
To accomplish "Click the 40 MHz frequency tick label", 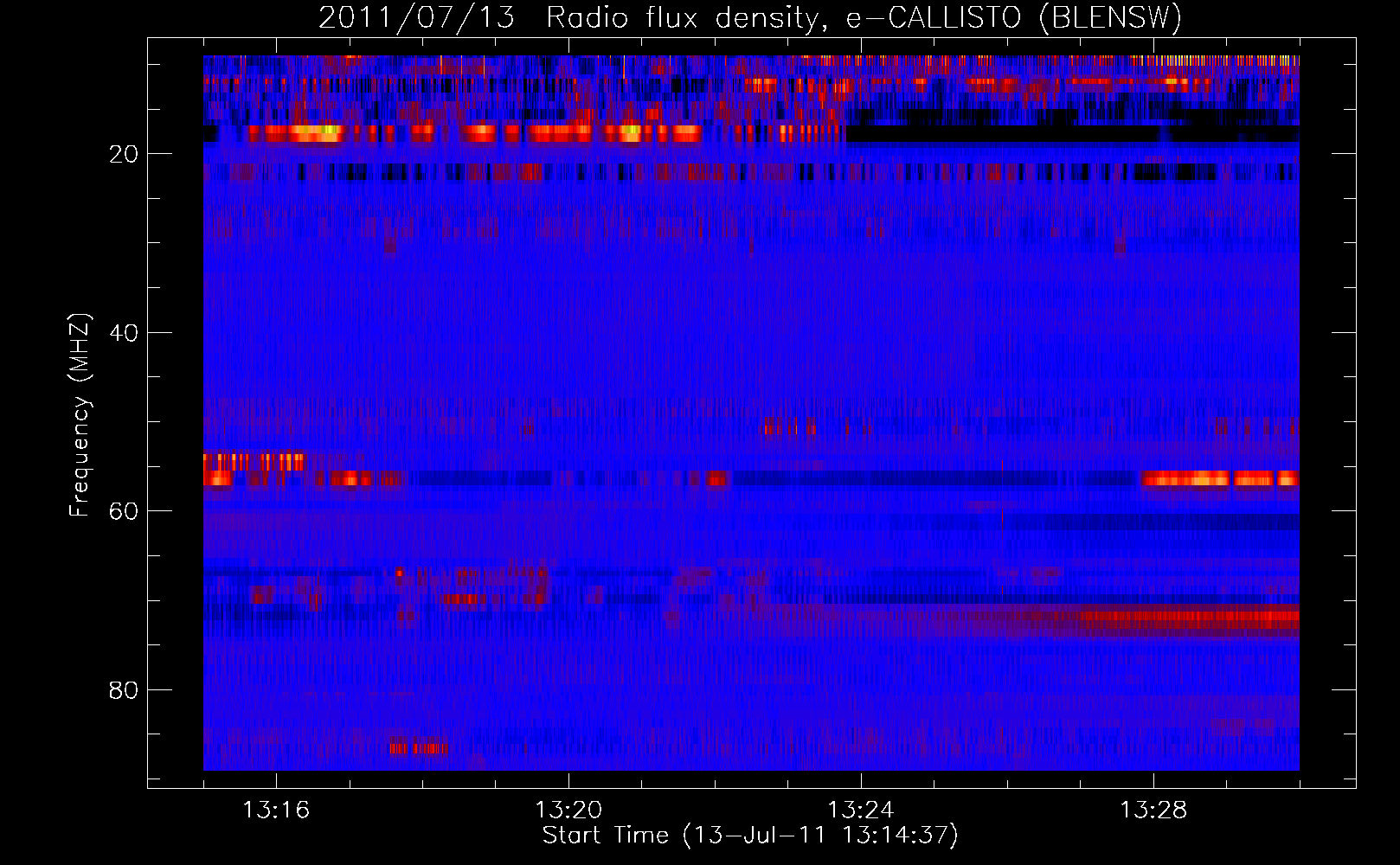I will [124, 333].
